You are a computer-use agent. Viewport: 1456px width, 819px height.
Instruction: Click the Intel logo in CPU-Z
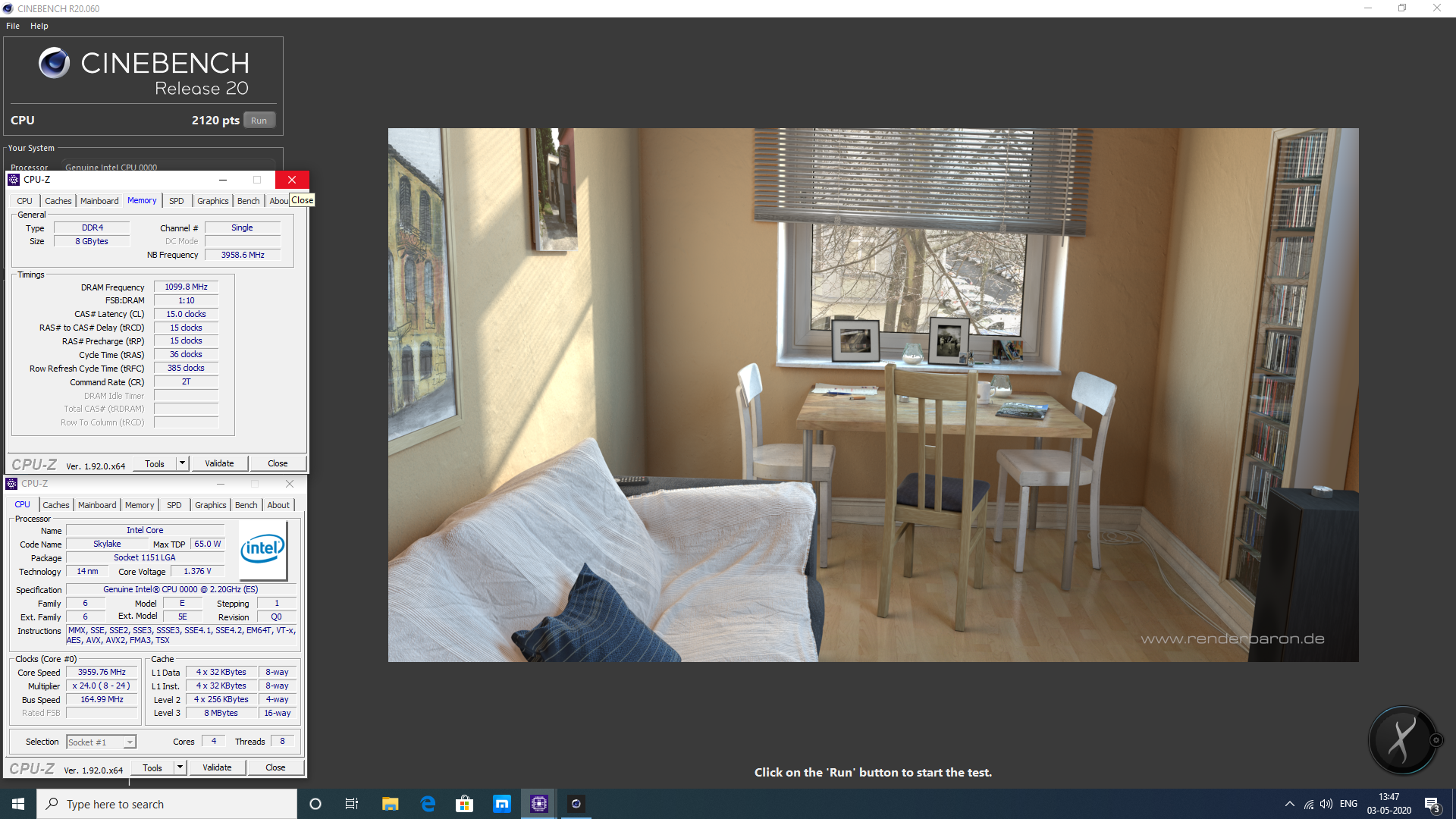coord(262,551)
